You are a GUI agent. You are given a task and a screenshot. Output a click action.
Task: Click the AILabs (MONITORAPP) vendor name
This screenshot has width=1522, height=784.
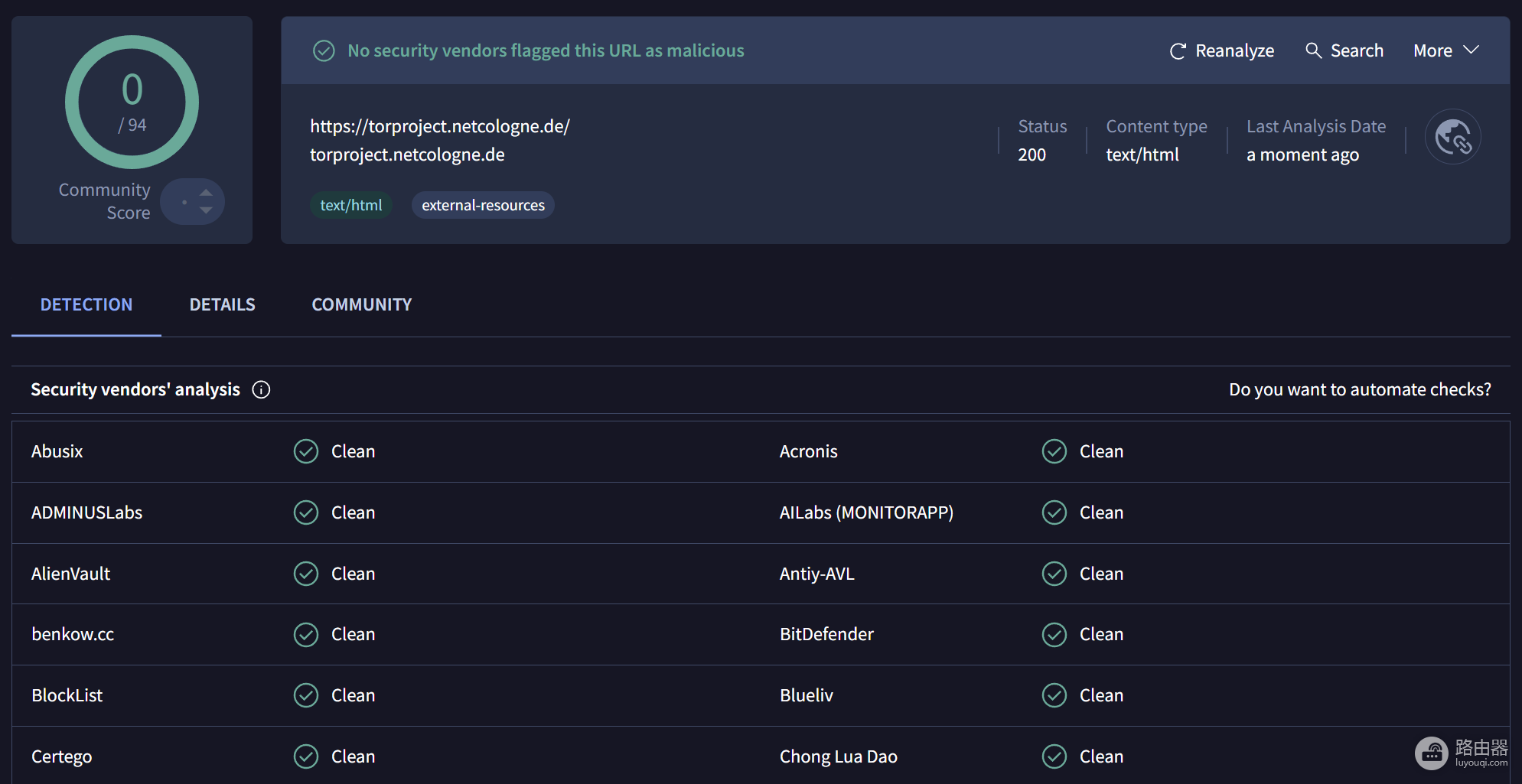pos(866,512)
